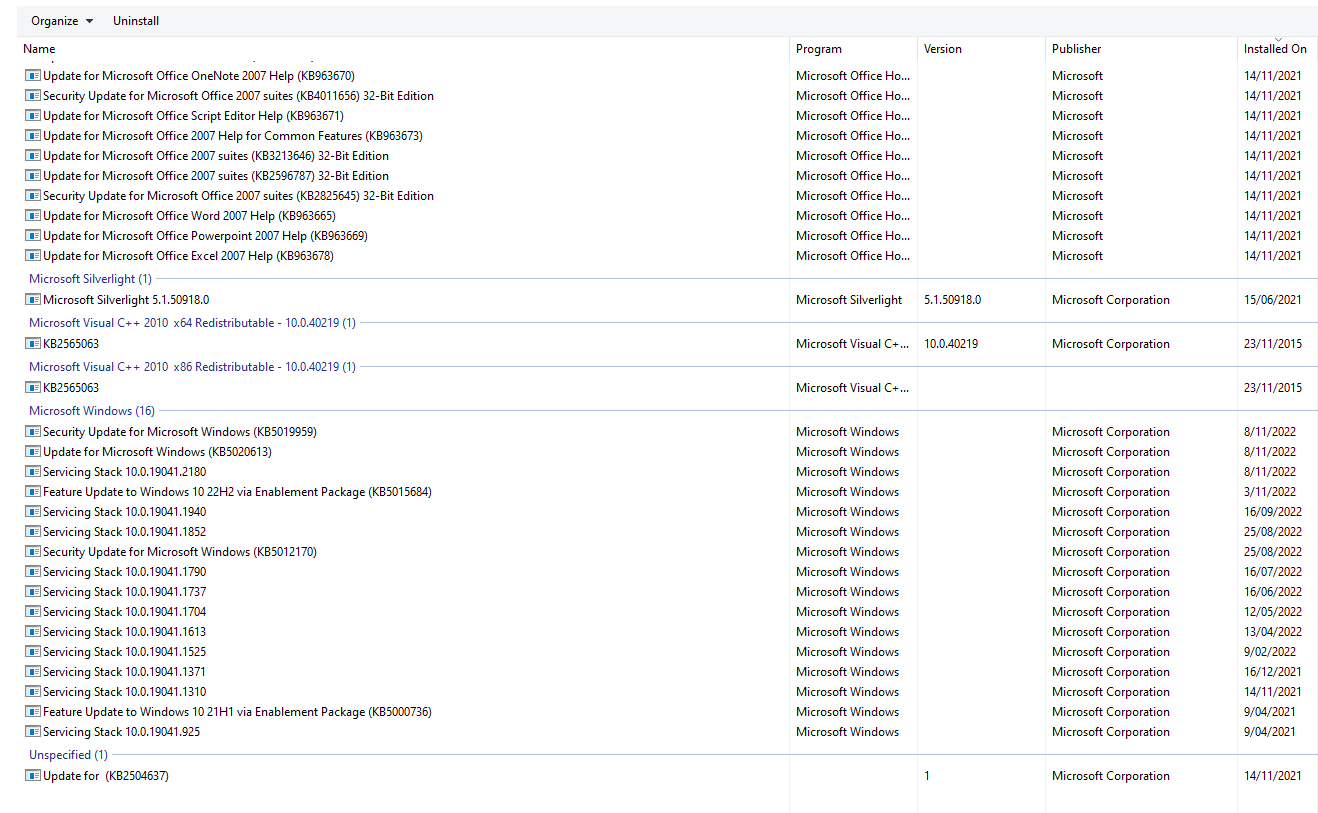The width and height of the screenshot is (1318, 813).
Task: Collapse the Visual C++ 2010 x86 Redistributable group
Action: pyautogui.click(x=192, y=367)
